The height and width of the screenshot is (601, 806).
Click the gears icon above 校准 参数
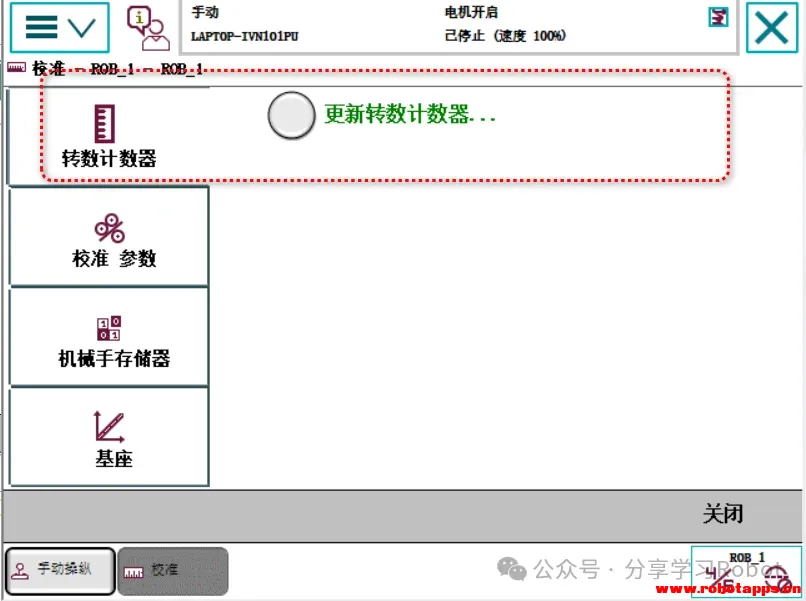(x=109, y=228)
